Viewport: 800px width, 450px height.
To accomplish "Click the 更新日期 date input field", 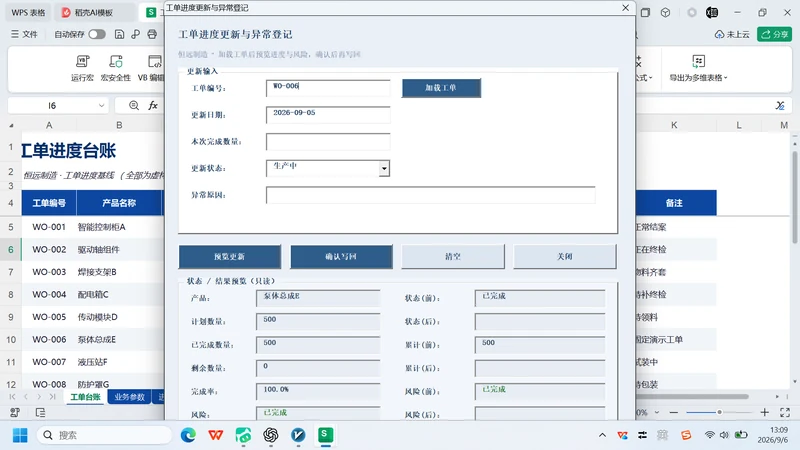I will (x=328, y=115).
